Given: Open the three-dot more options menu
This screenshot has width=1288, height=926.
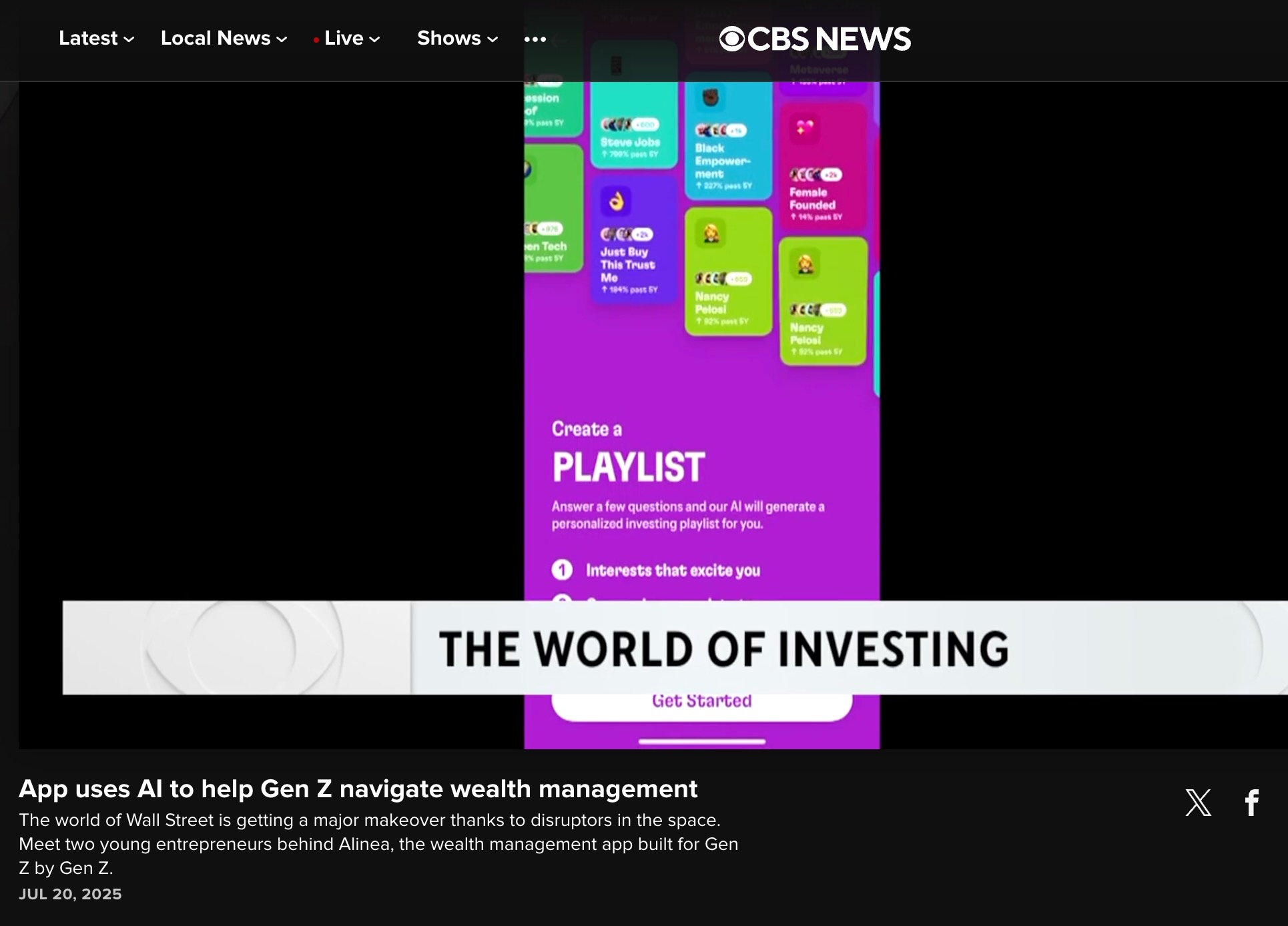Looking at the screenshot, I should (x=535, y=39).
